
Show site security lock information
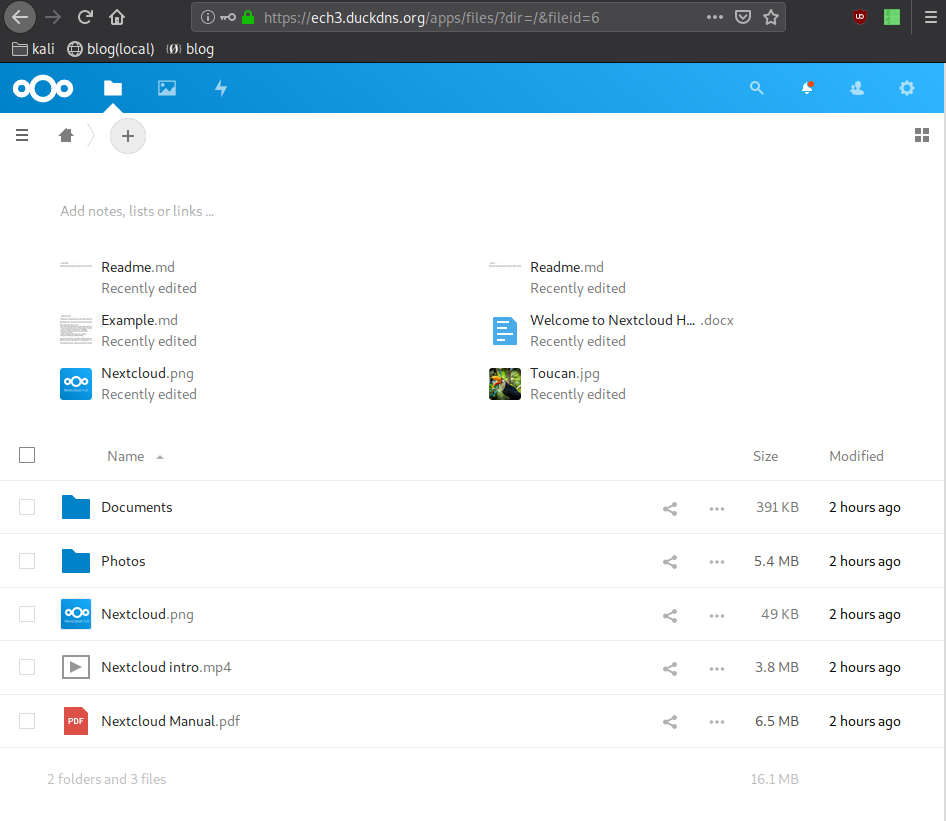[247, 17]
